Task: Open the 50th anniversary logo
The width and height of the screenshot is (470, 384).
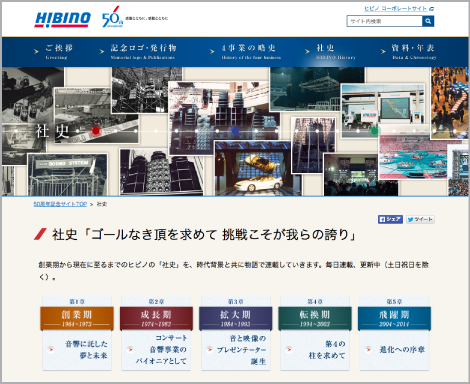Action: click(x=112, y=17)
